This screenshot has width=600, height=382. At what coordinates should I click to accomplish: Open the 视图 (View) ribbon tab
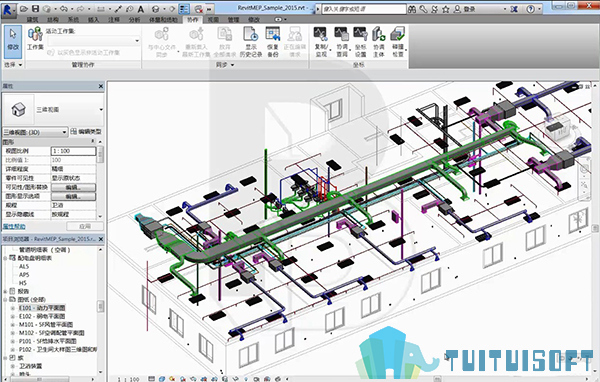pos(214,20)
